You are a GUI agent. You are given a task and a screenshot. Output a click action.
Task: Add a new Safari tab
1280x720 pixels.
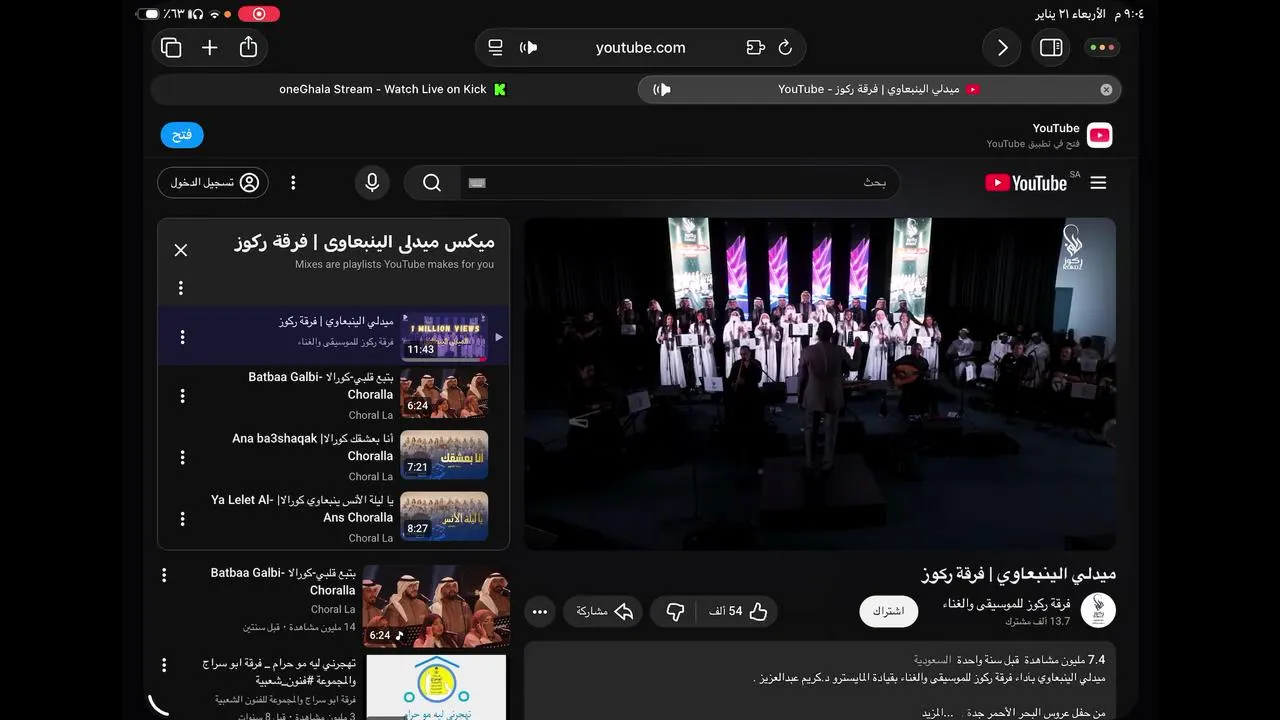[209, 48]
